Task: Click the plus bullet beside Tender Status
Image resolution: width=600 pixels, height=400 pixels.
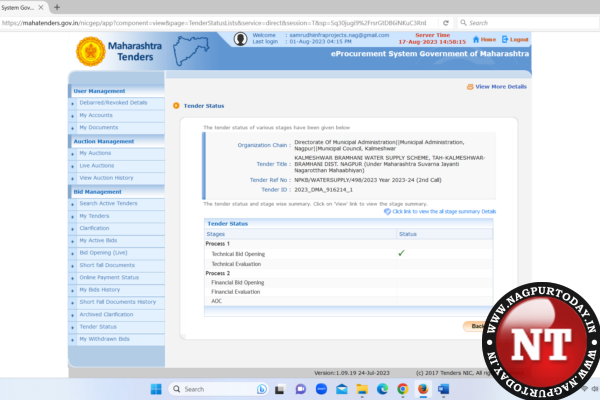Action: (72, 328)
